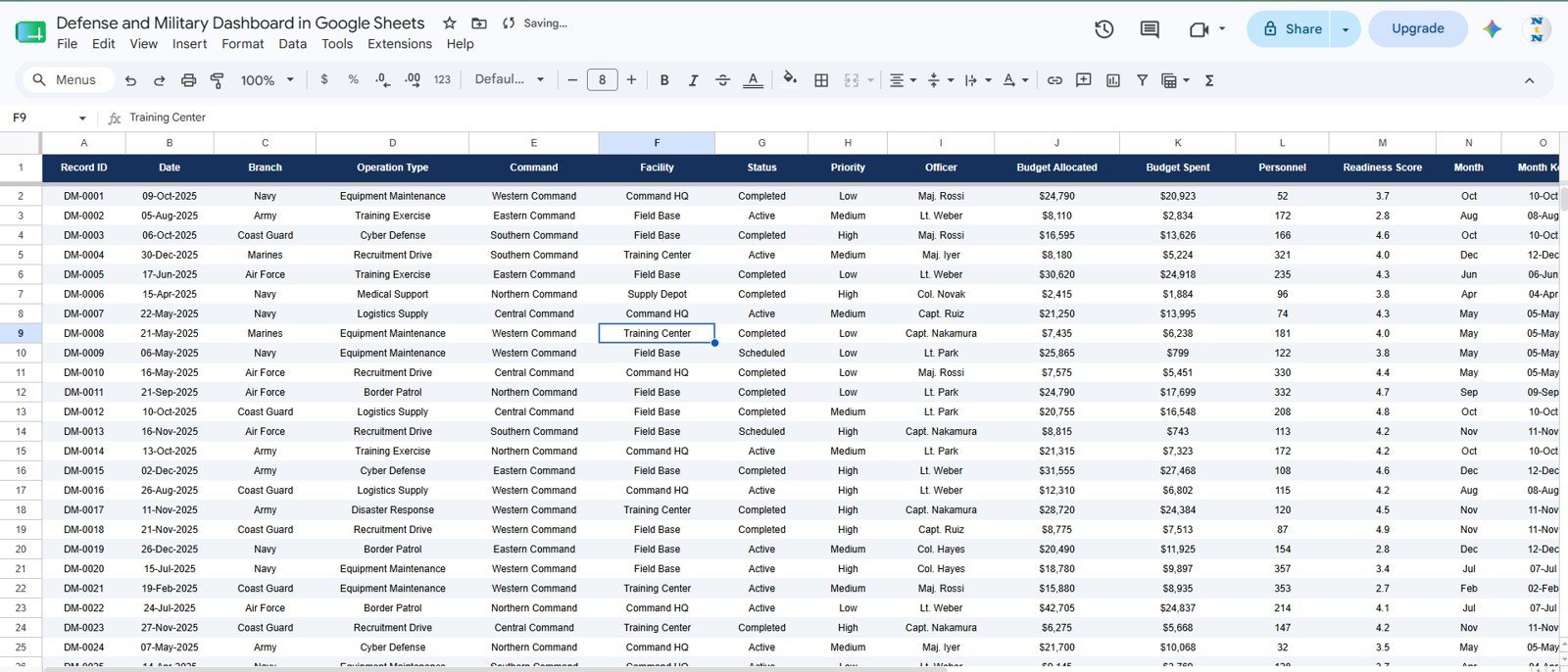Click the Share button
This screenshot has height=672, width=1568.
coord(1289,29)
